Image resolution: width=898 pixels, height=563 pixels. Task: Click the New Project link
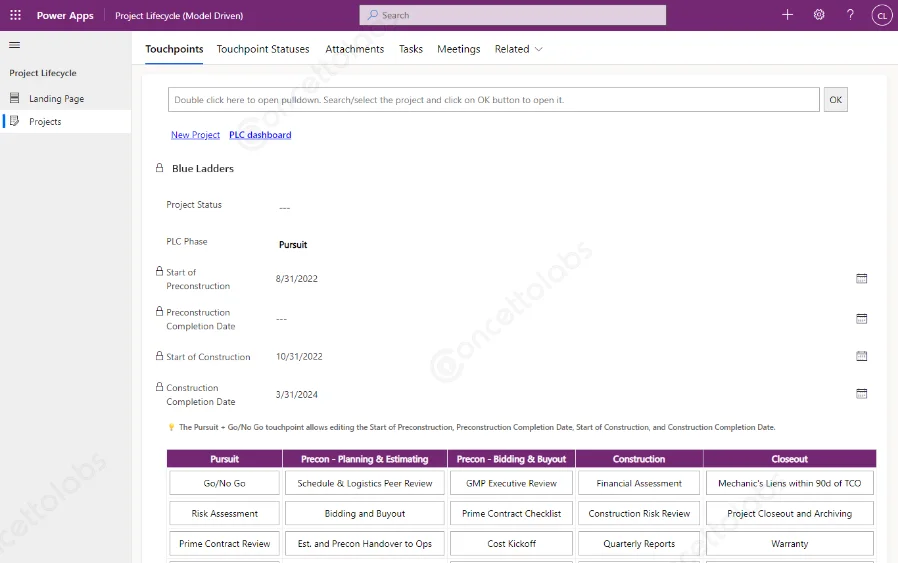tap(195, 135)
